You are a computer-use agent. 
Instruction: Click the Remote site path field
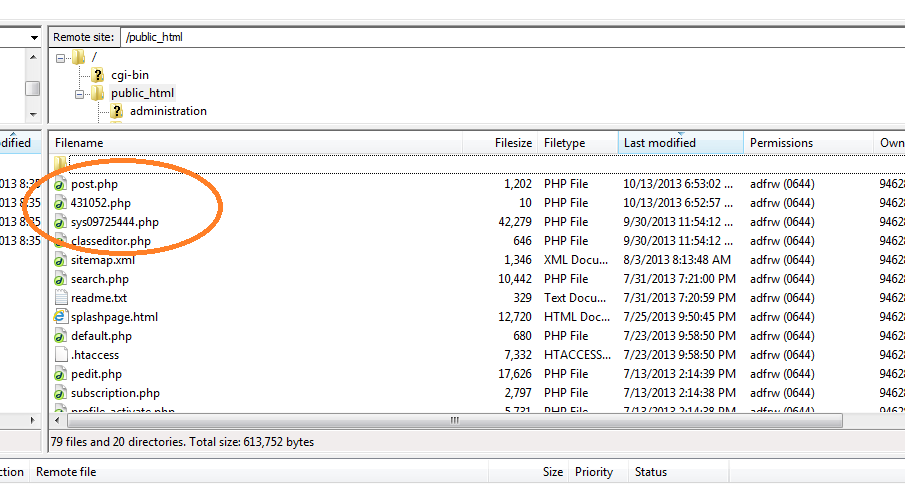click(513, 37)
